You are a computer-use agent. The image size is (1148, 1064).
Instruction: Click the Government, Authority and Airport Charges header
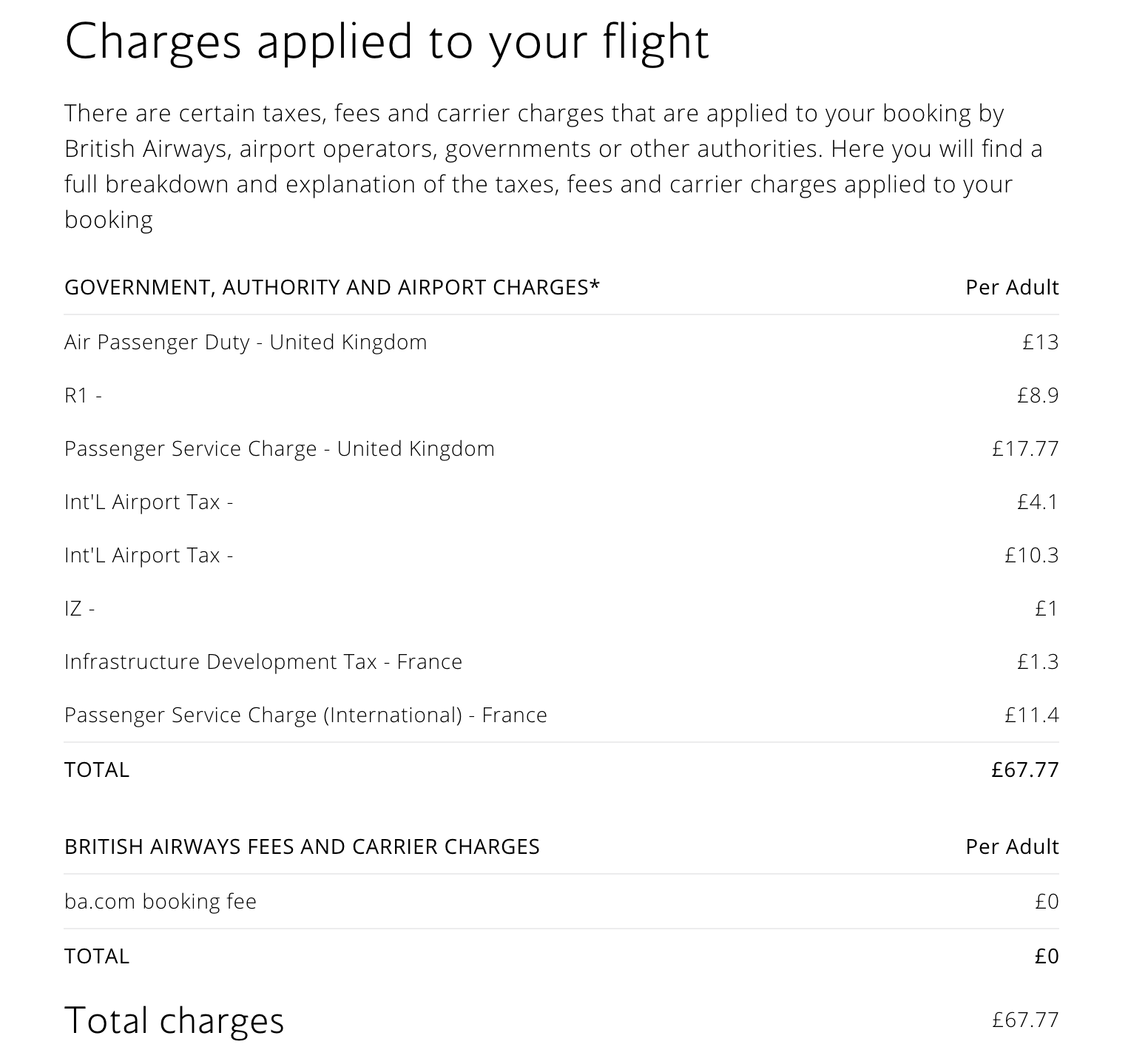click(332, 287)
